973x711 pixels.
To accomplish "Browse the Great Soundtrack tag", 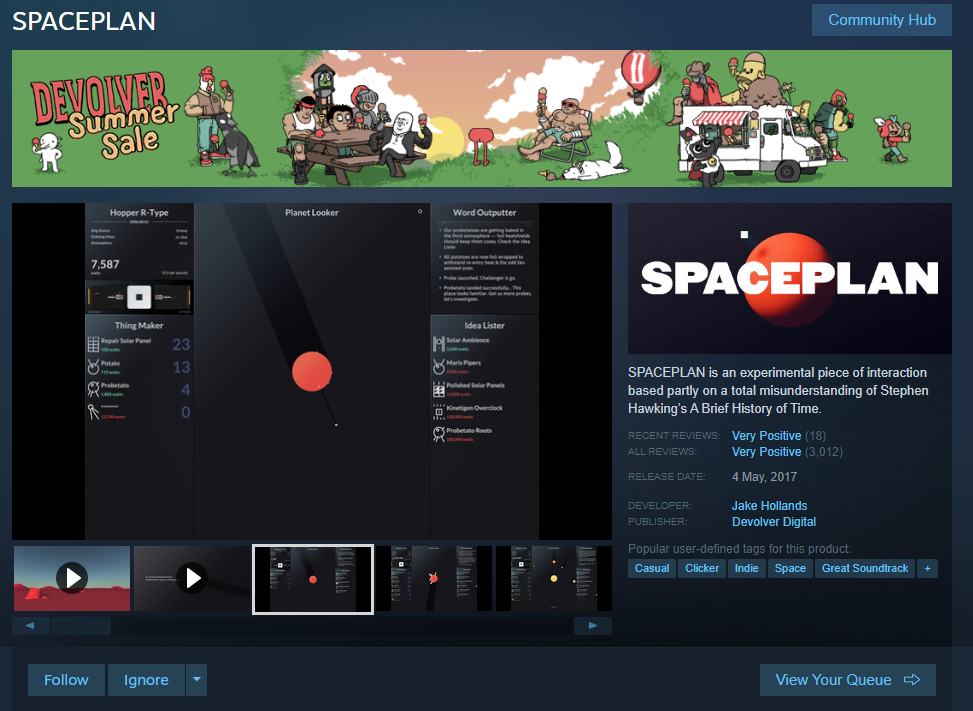I will click(x=865, y=568).
